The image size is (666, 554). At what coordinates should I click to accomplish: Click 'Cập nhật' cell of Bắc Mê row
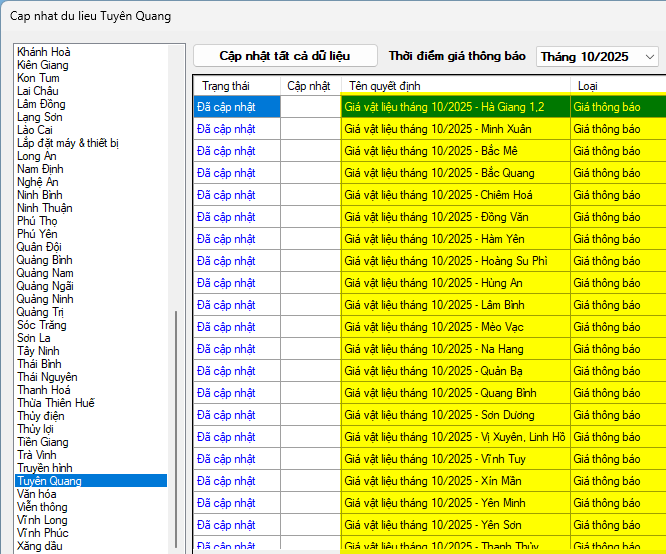pyautogui.click(x=310, y=151)
